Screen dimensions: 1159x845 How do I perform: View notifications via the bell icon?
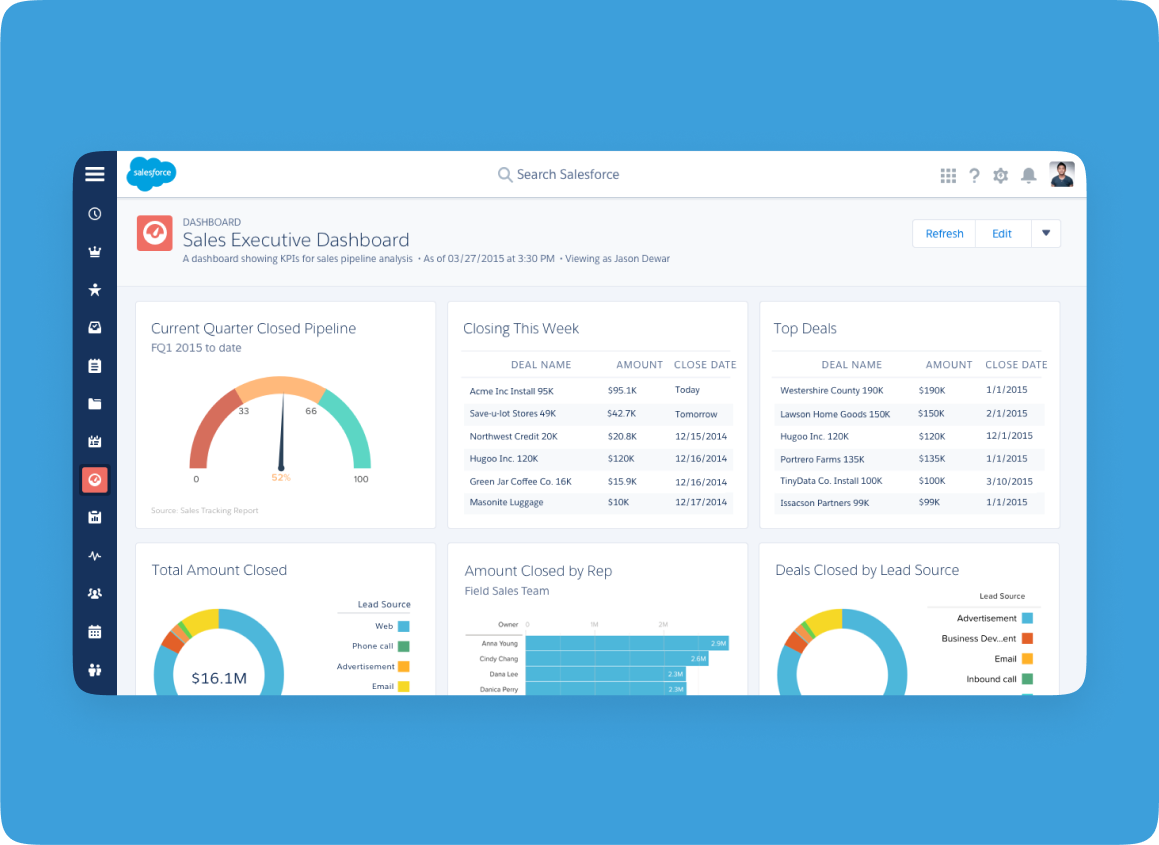[1028, 176]
